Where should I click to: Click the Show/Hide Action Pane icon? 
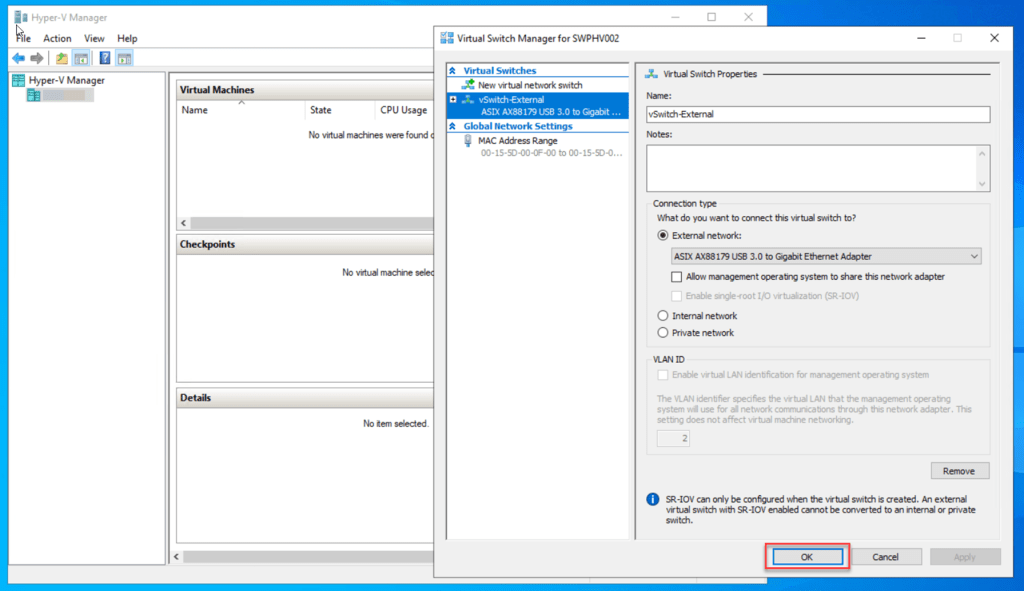(x=124, y=58)
